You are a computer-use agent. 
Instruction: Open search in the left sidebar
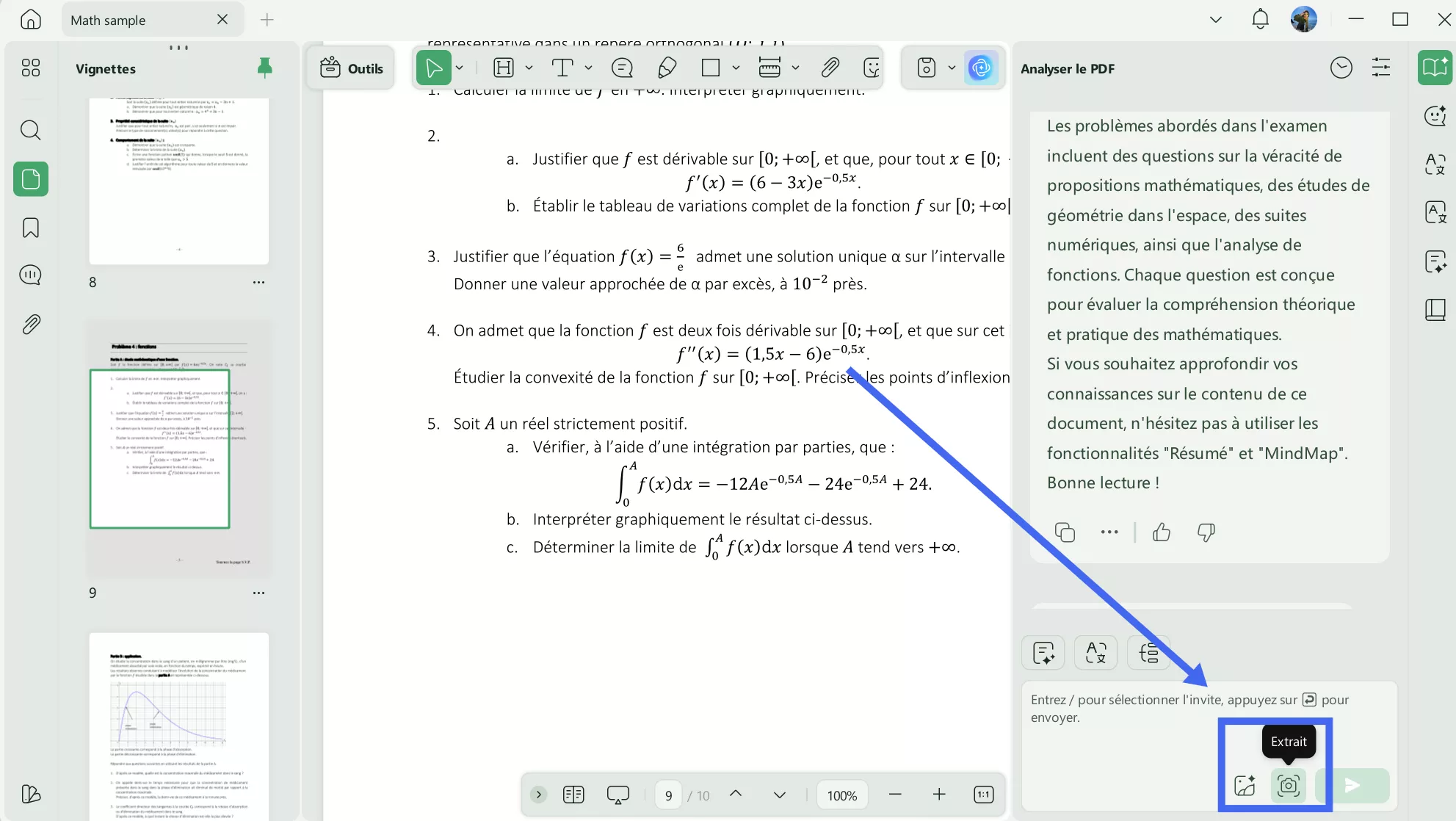(31, 130)
